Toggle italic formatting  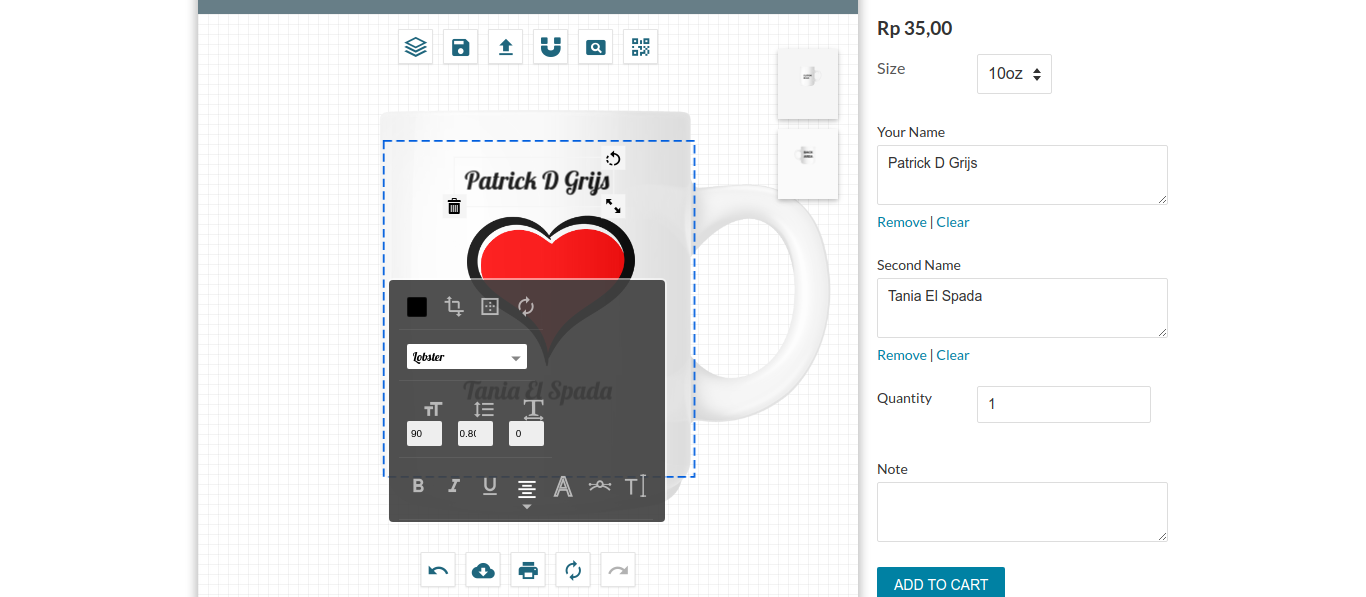coord(454,486)
